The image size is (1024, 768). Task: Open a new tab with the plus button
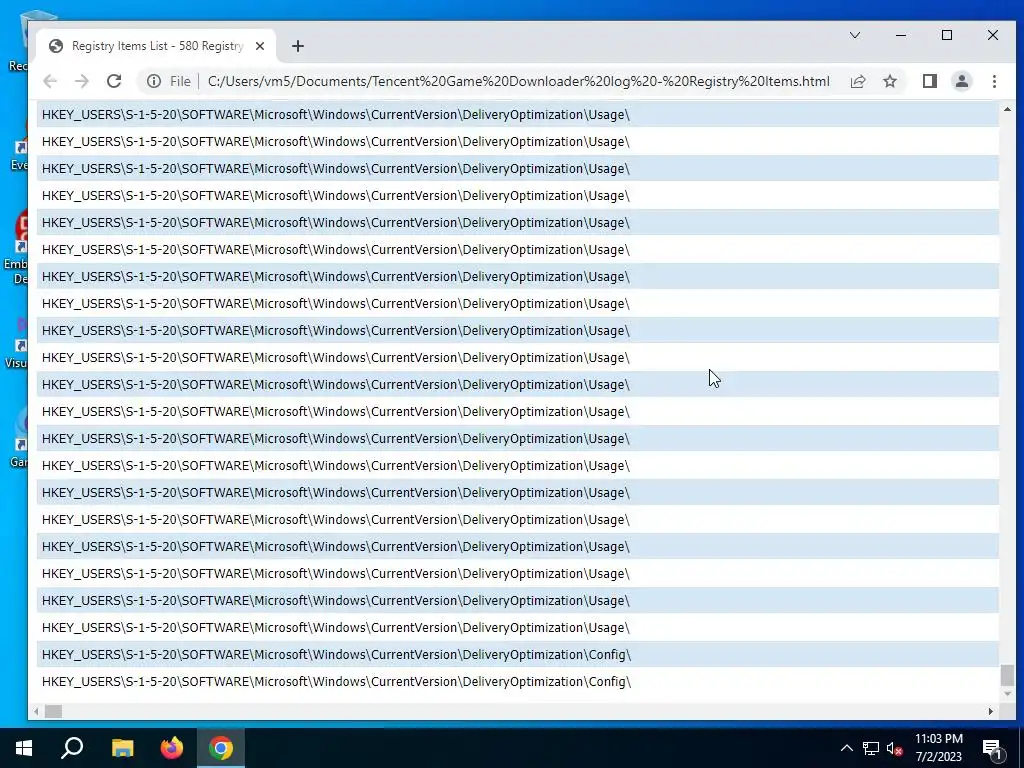tap(298, 46)
